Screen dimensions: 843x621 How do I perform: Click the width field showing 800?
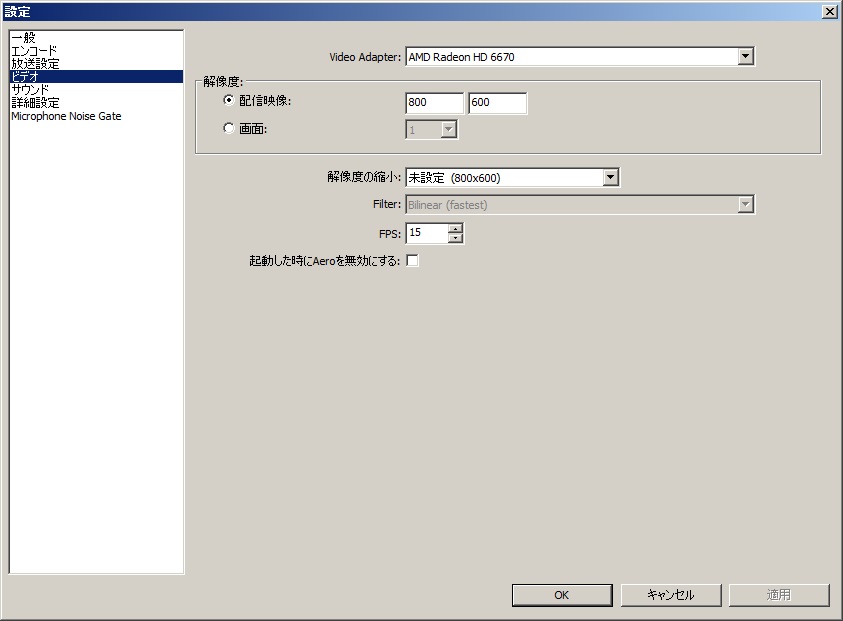tap(434, 103)
